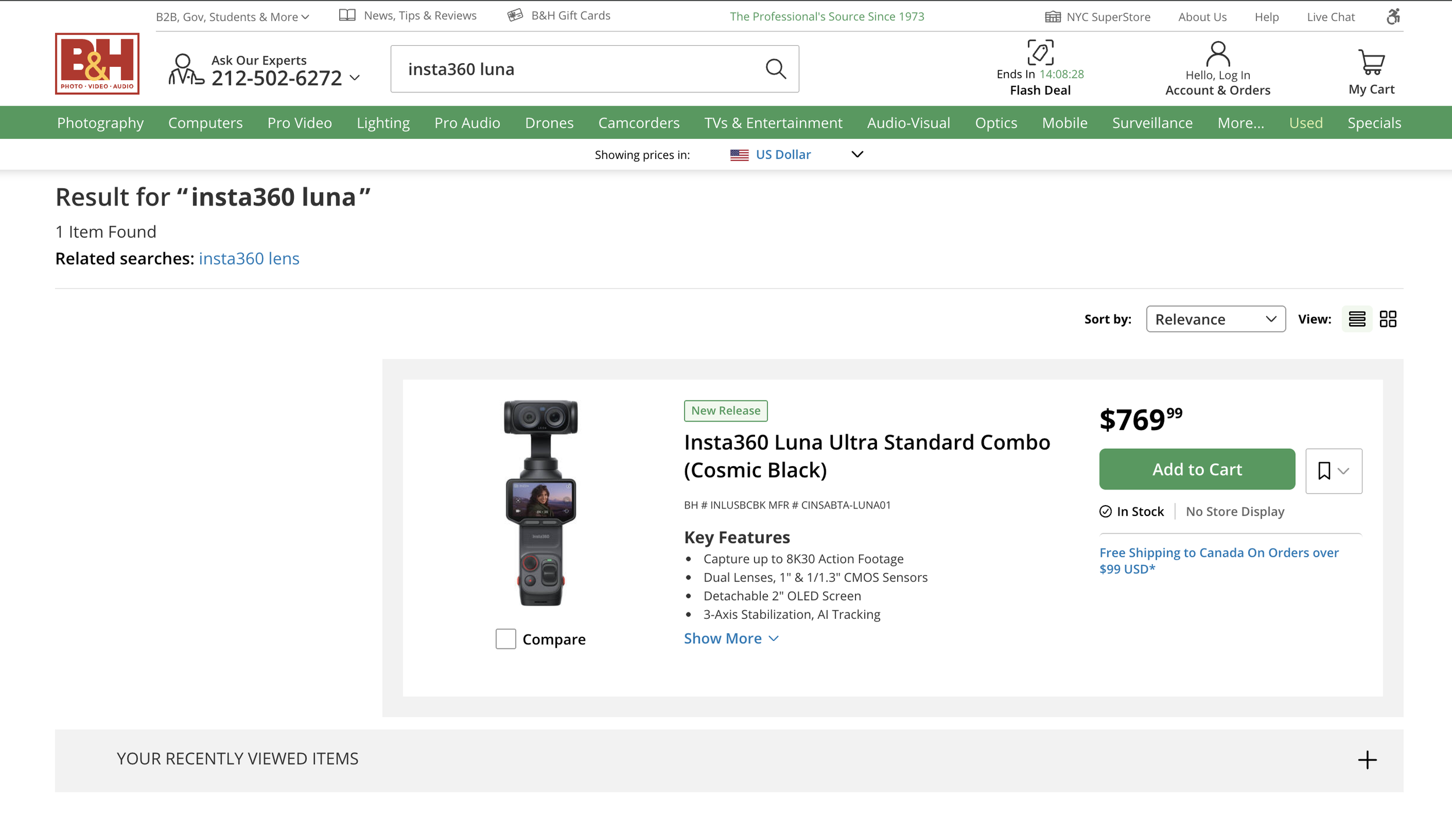Open the Computers category
Image resolution: width=1452 pixels, height=840 pixels.
(206, 123)
